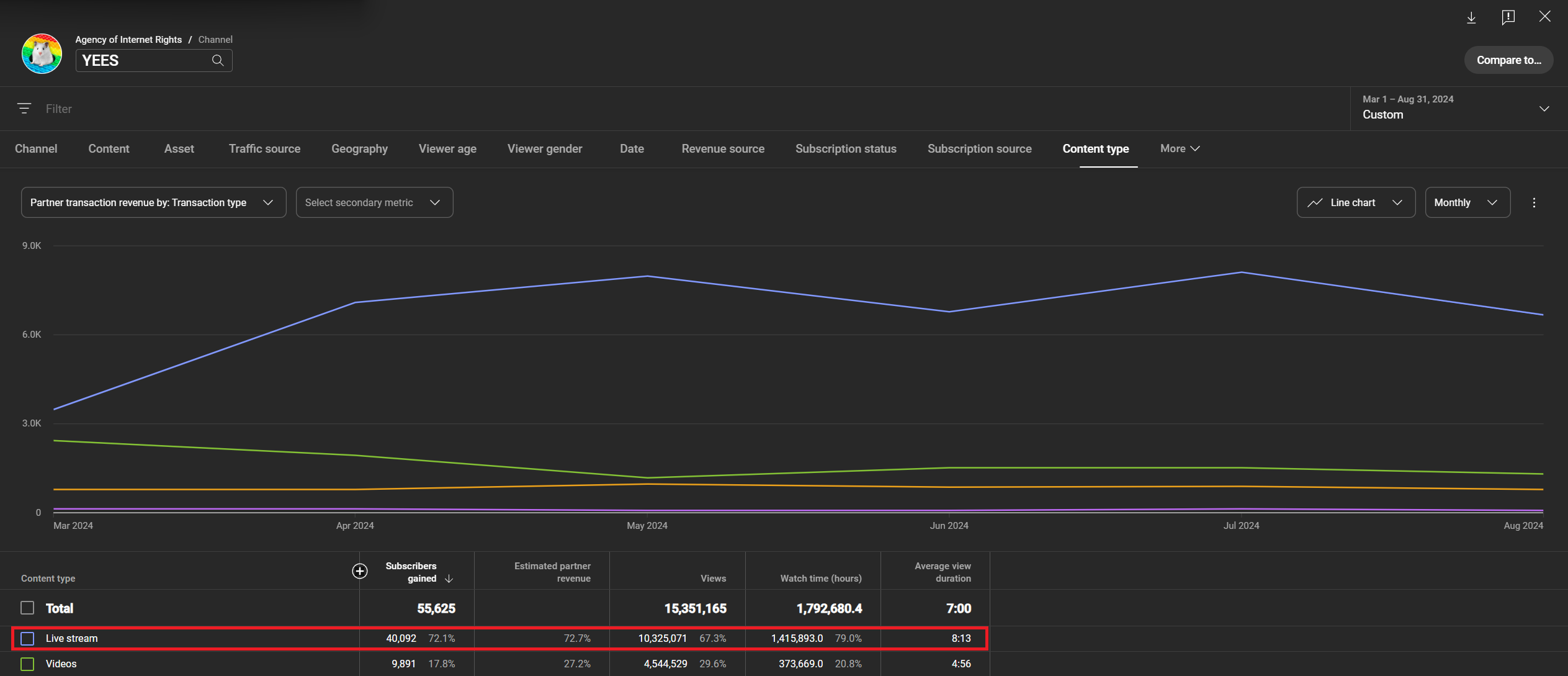Screen dimensions: 1568x676
Task: Click the add metric column plus icon
Action: coord(360,571)
